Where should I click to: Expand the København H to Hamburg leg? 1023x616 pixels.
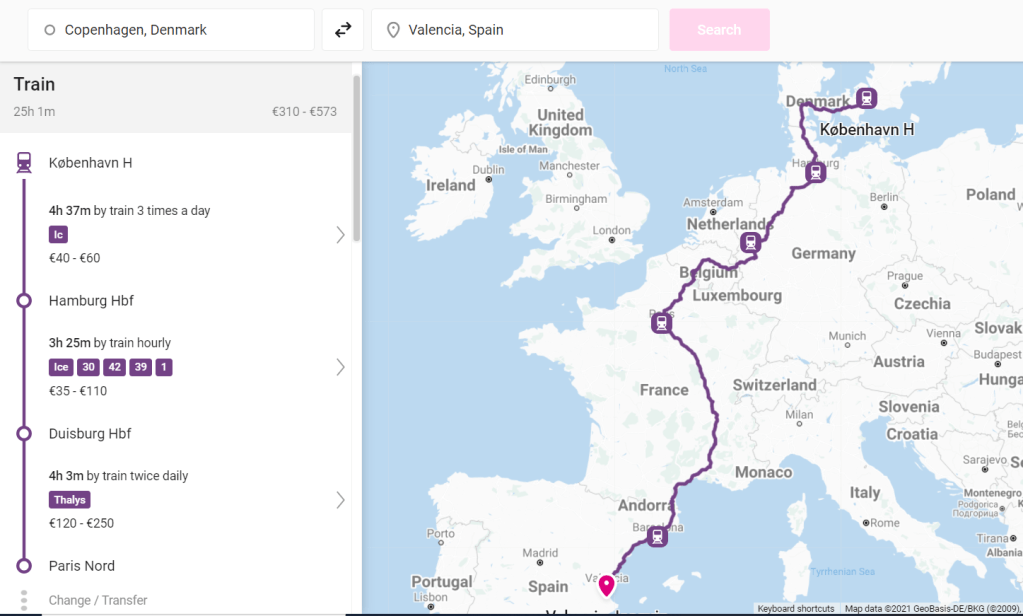pos(340,235)
